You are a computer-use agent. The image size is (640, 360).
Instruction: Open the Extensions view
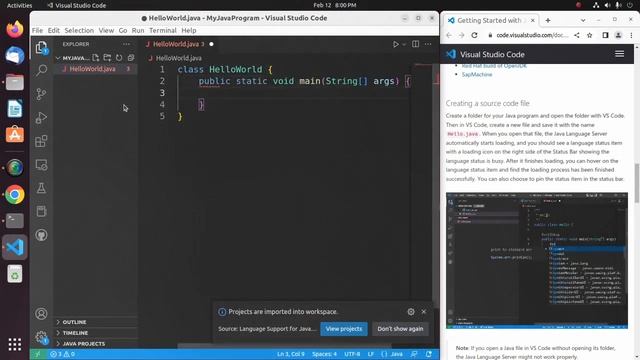pos(41,141)
